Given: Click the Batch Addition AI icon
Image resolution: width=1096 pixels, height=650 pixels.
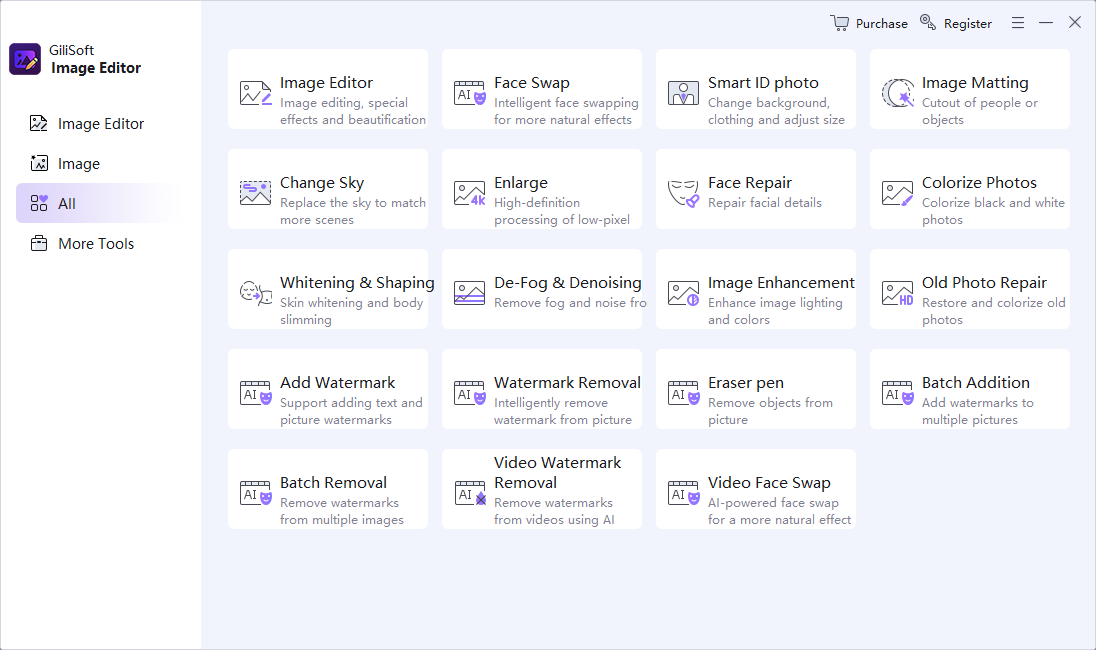Looking at the screenshot, I should 897,393.
